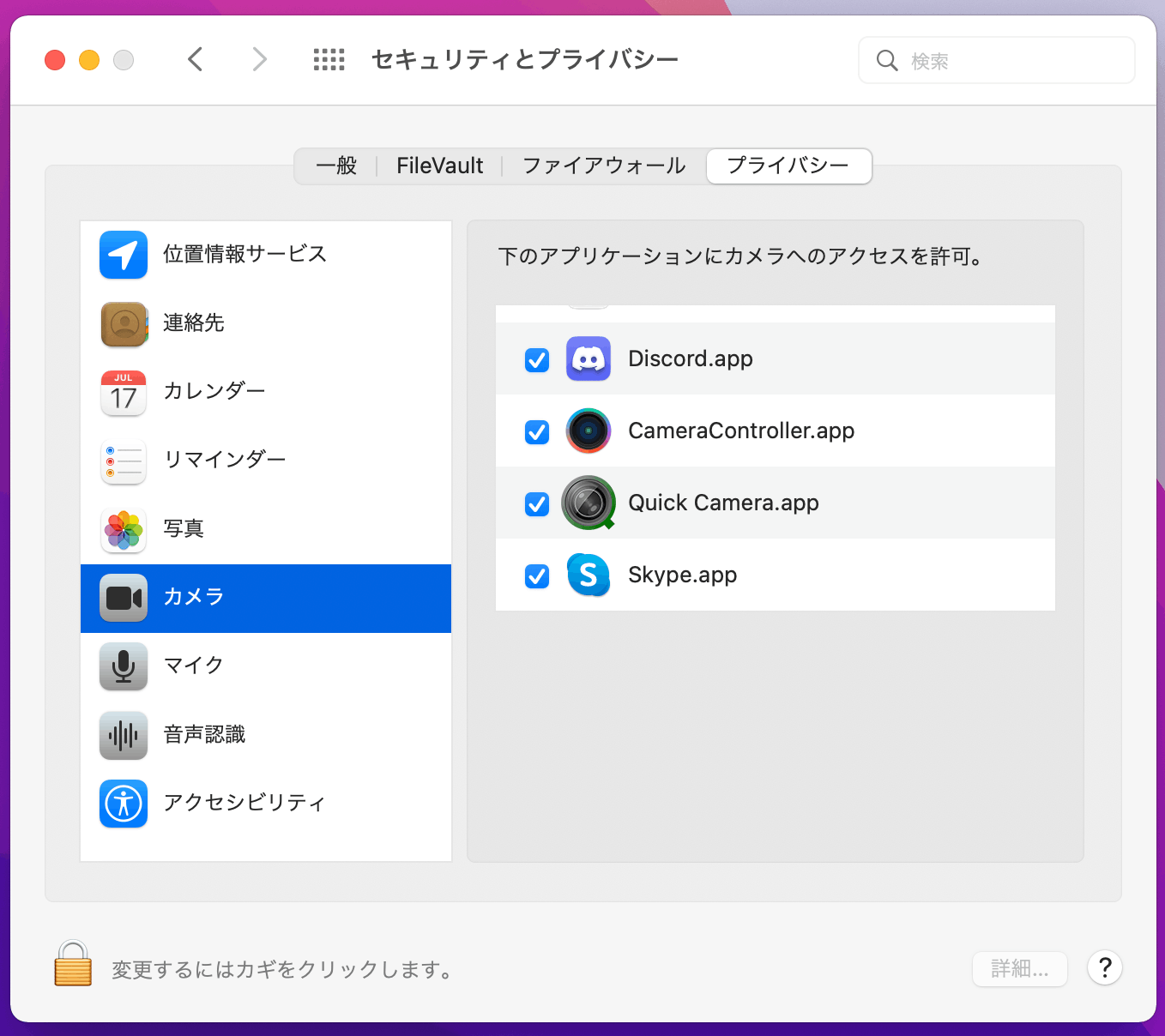Click the Skype app icon
1165x1036 pixels.
click(x=589, y=575)
